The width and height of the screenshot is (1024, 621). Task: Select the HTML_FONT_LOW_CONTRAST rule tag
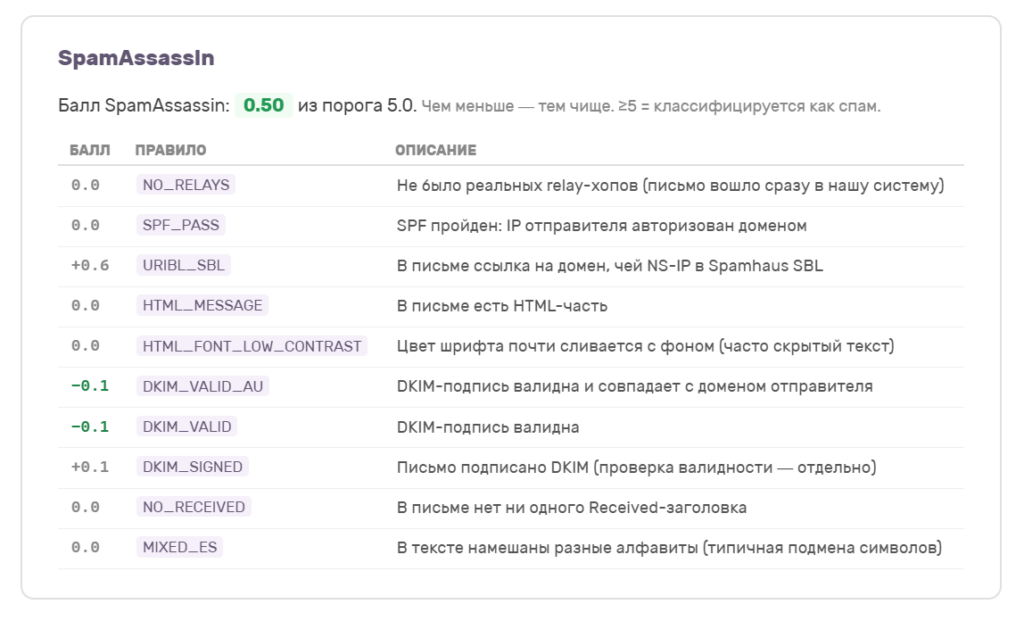[251, 345]
